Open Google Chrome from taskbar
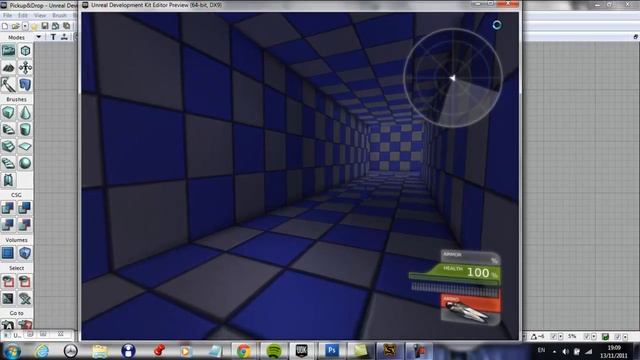Image resolution: width=640 pixels, height=360 pixels. click(x=244, y=351)
